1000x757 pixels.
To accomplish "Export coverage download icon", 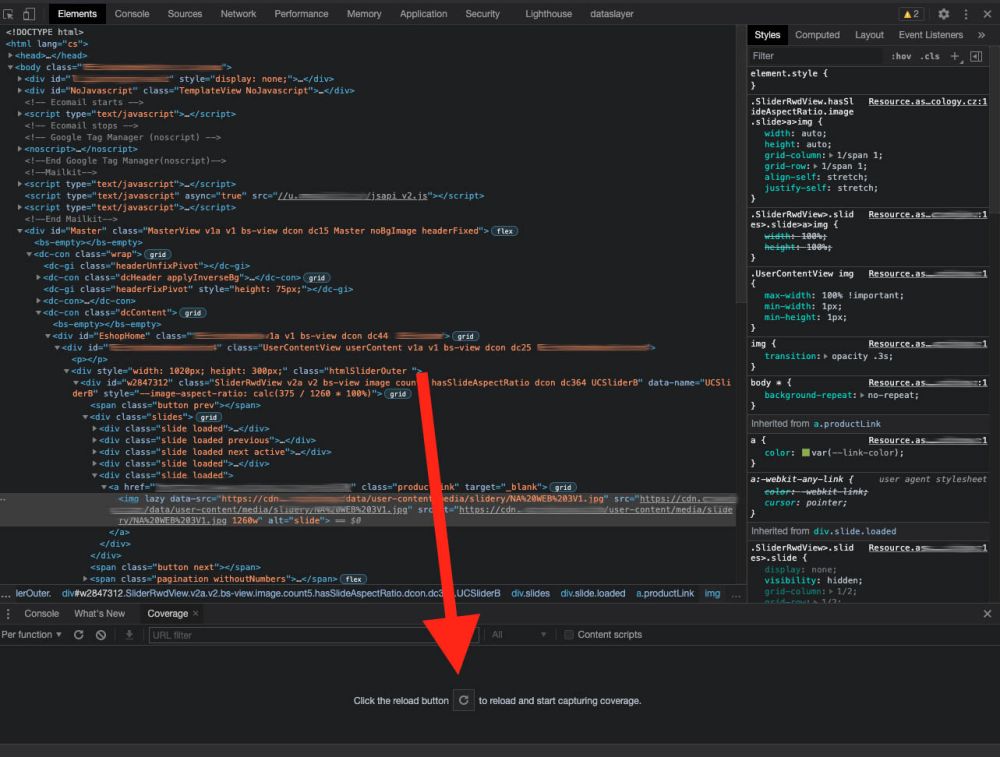I will coord(129,635).
